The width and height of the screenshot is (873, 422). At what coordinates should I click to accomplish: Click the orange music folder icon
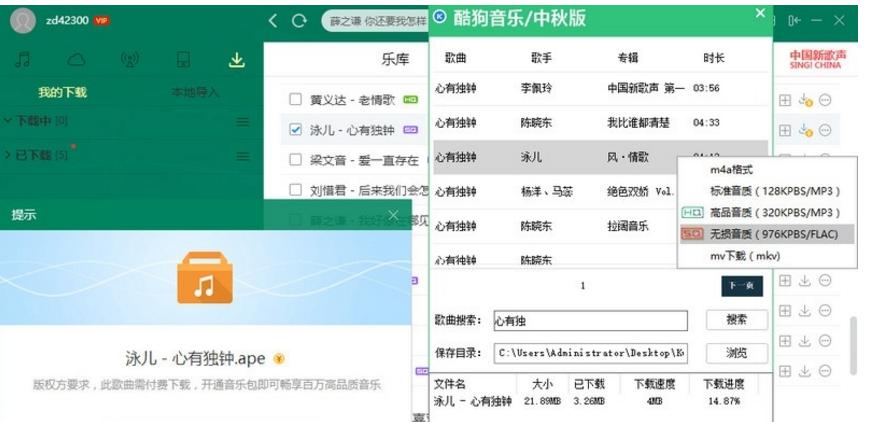tap(205, 278)
